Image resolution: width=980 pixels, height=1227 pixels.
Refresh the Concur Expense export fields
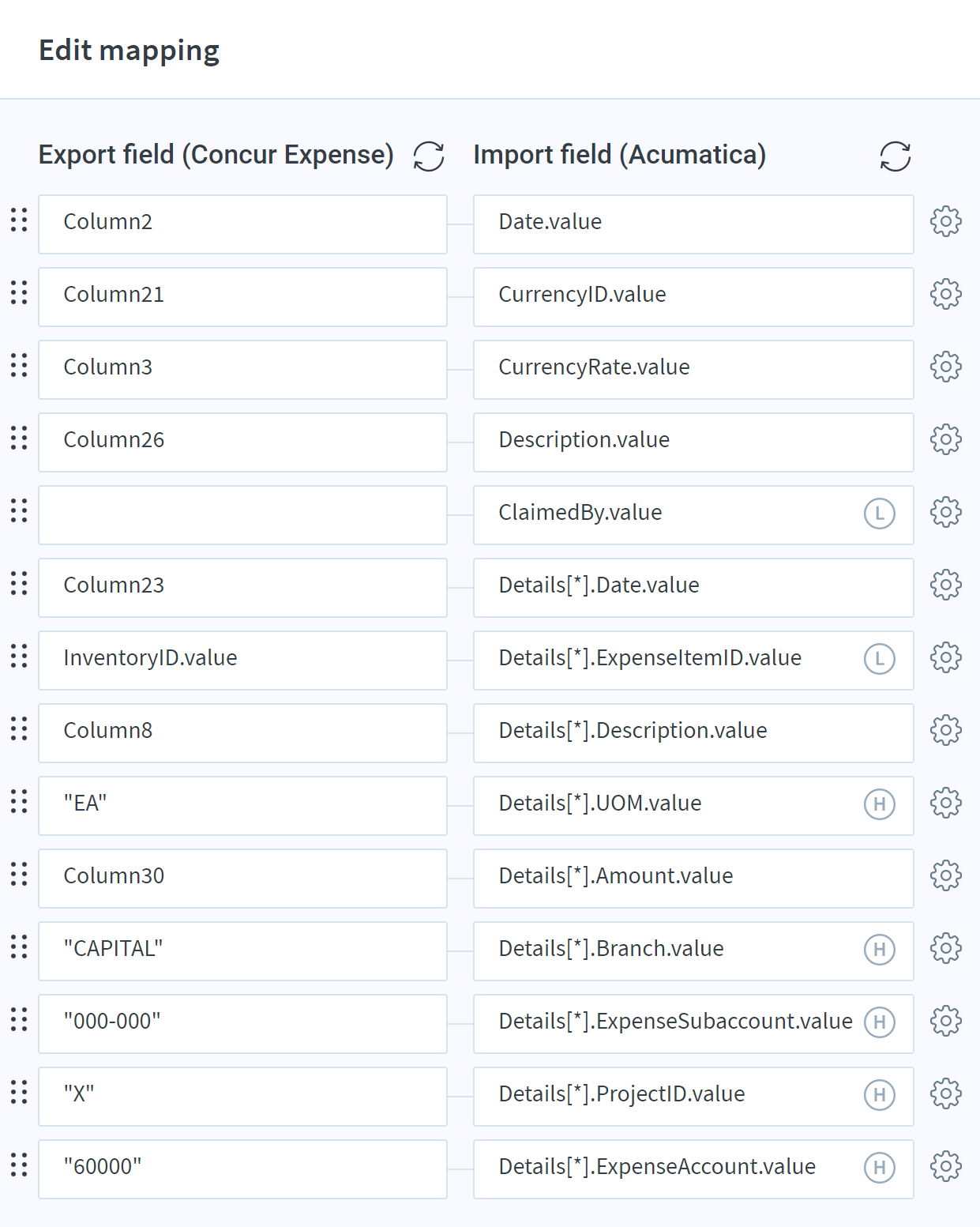click(x=429, y=156)
